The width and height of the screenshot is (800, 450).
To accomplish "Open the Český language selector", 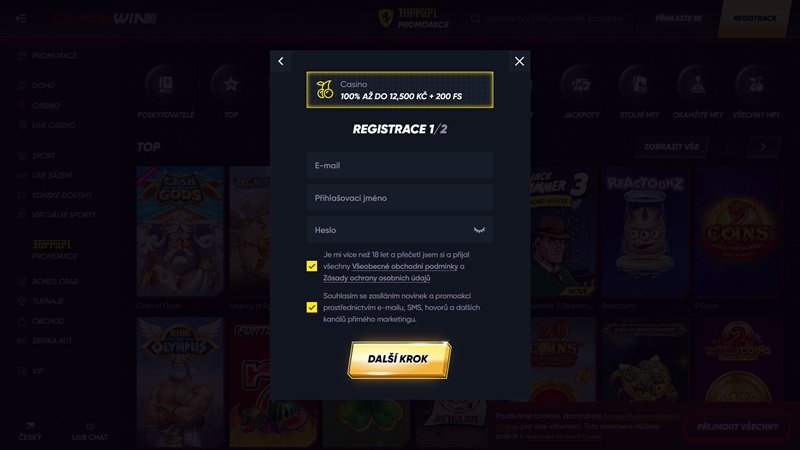I will (x=30, y=432).
